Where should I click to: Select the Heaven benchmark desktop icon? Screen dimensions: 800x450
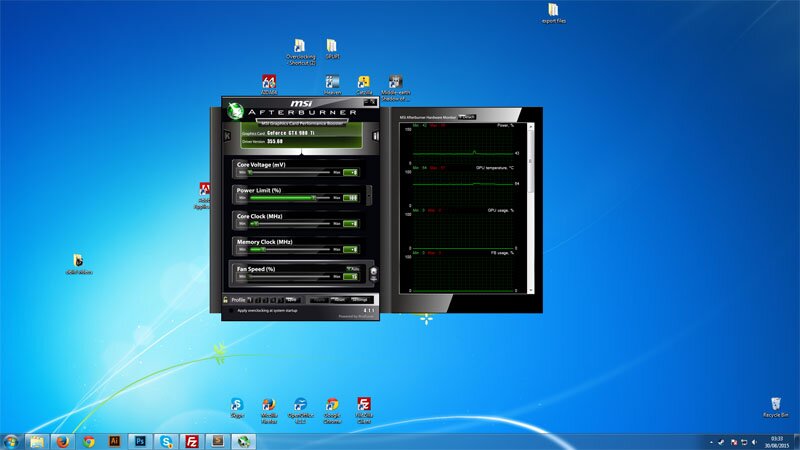(x=332, y=85)
